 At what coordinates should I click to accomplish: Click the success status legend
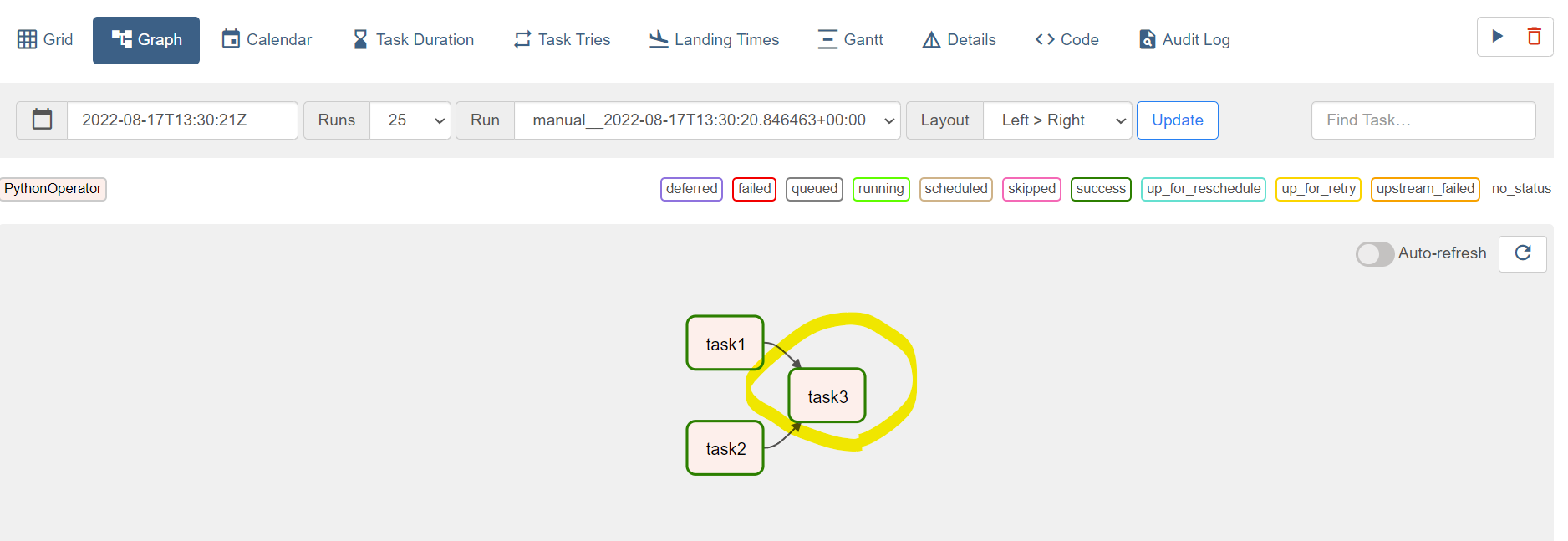[1101, 189]
